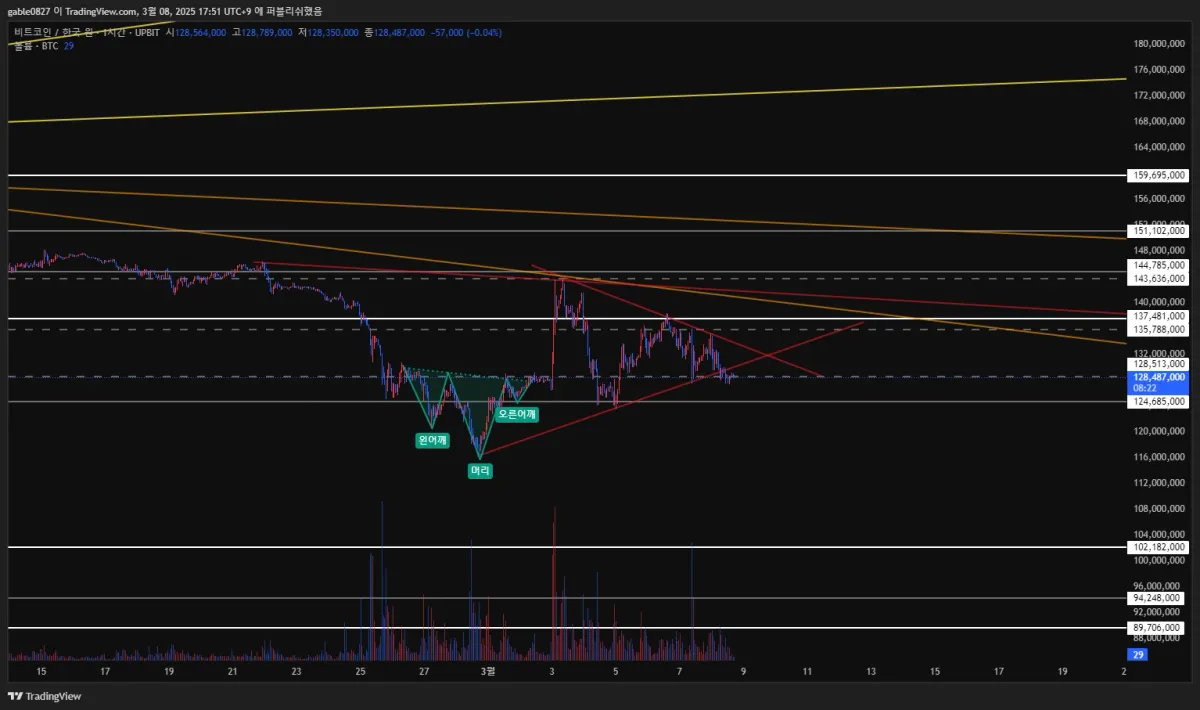The image size is (1200, 710).
Task: Select the 머리 head pattern label
Action: pos(480,470)
